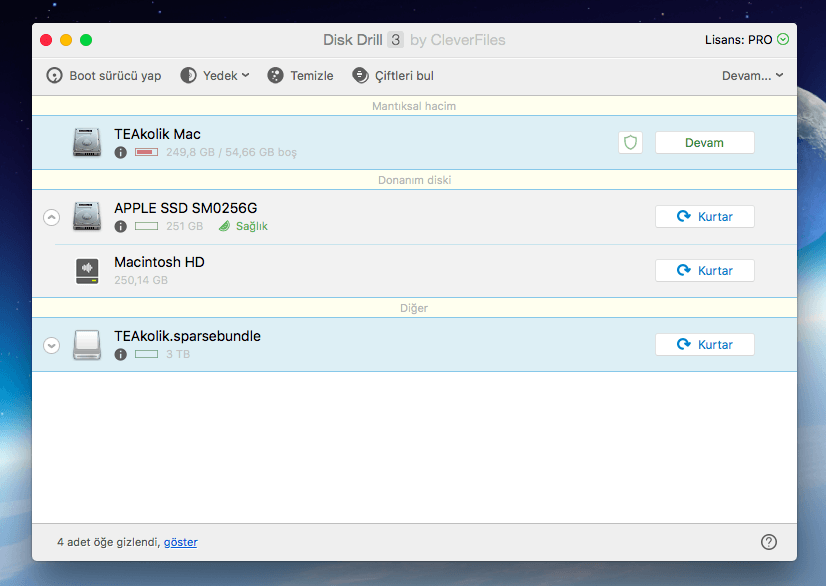This screenshot has height=586, width=826.
Task: Click the 3 TB size text
Action: (178, 354)
